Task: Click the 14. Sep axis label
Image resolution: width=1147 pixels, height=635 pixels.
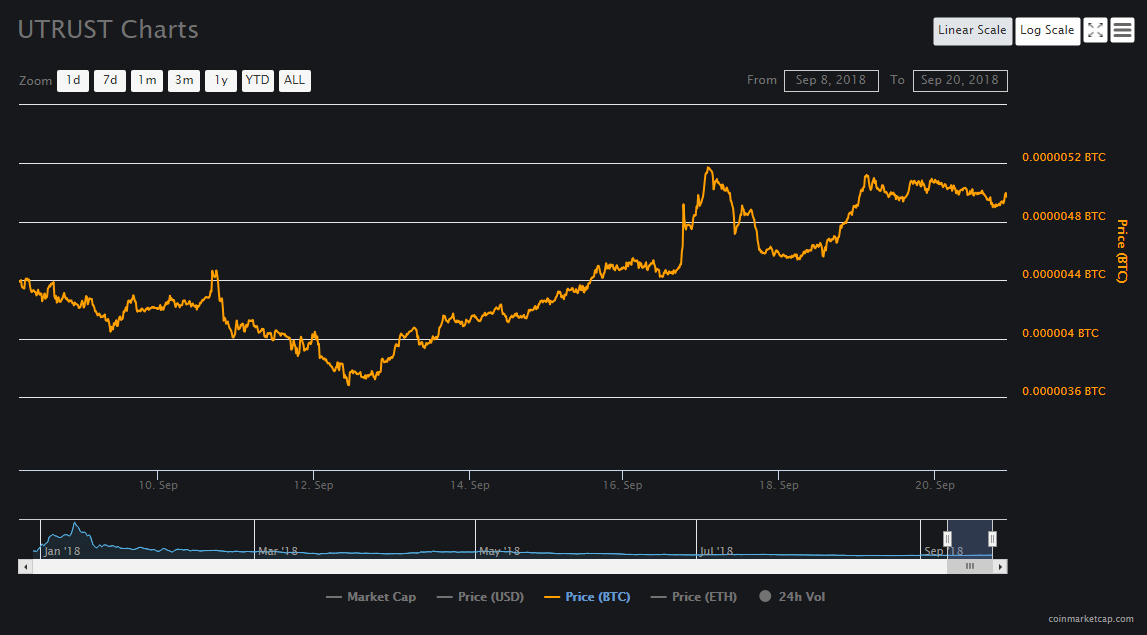Action: point(470,485)
